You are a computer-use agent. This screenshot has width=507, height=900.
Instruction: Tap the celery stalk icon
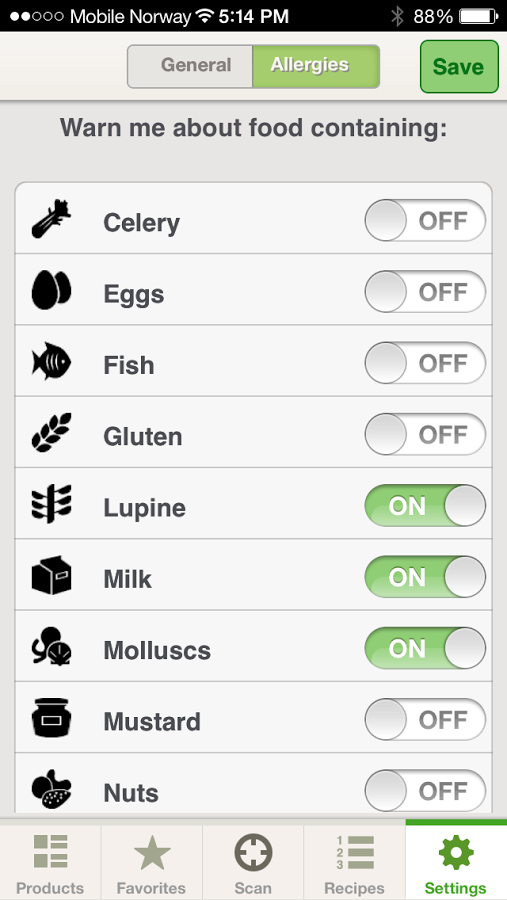click(x=51, y=219)
